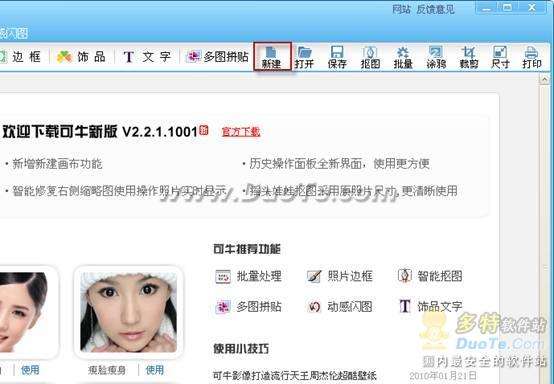Select the 瘦脸瘦身 face thumbnail
The height and width of the screenshot is (384, 554).
[x=129, y=312]
